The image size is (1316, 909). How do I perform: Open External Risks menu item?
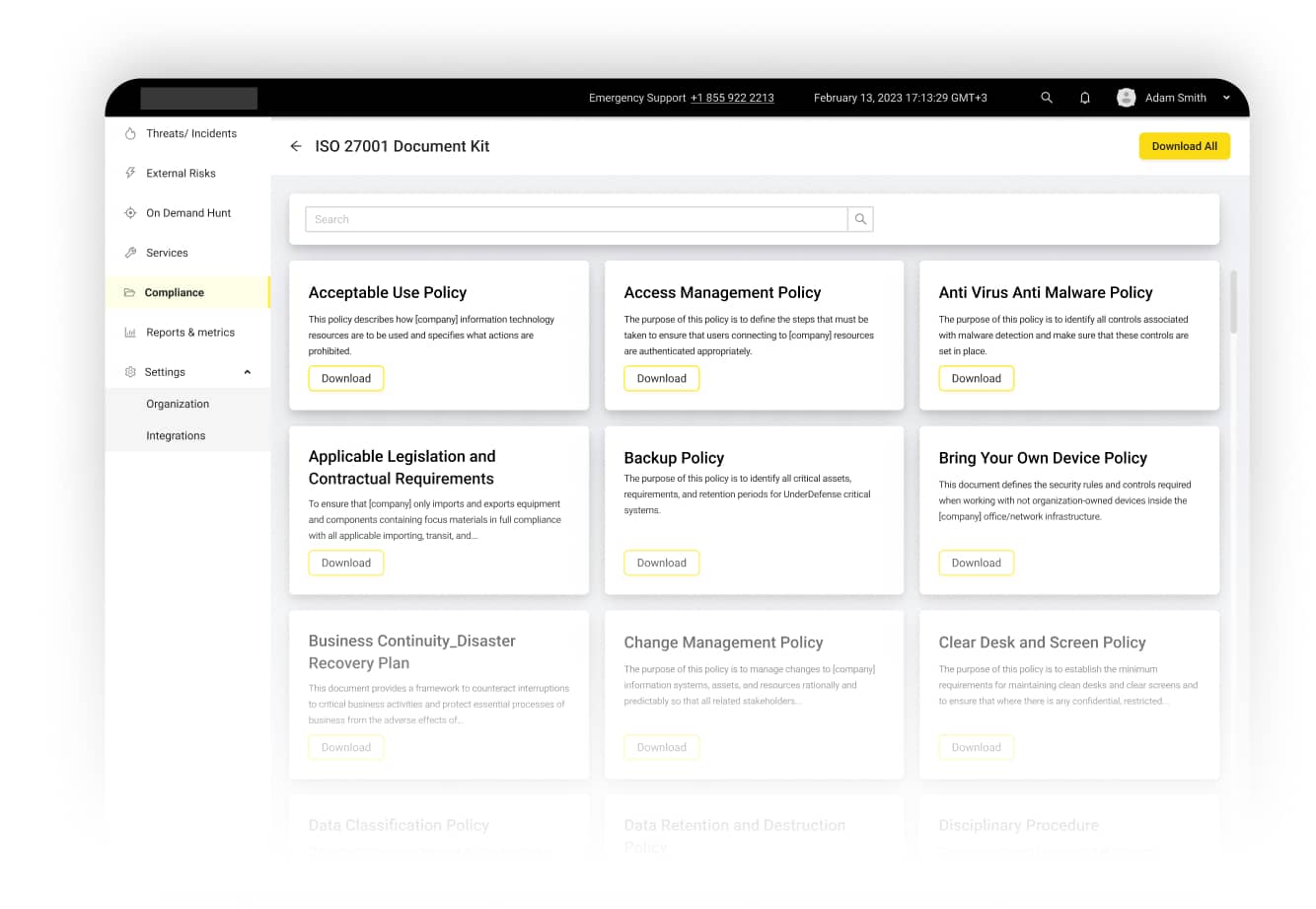[187, 173]
